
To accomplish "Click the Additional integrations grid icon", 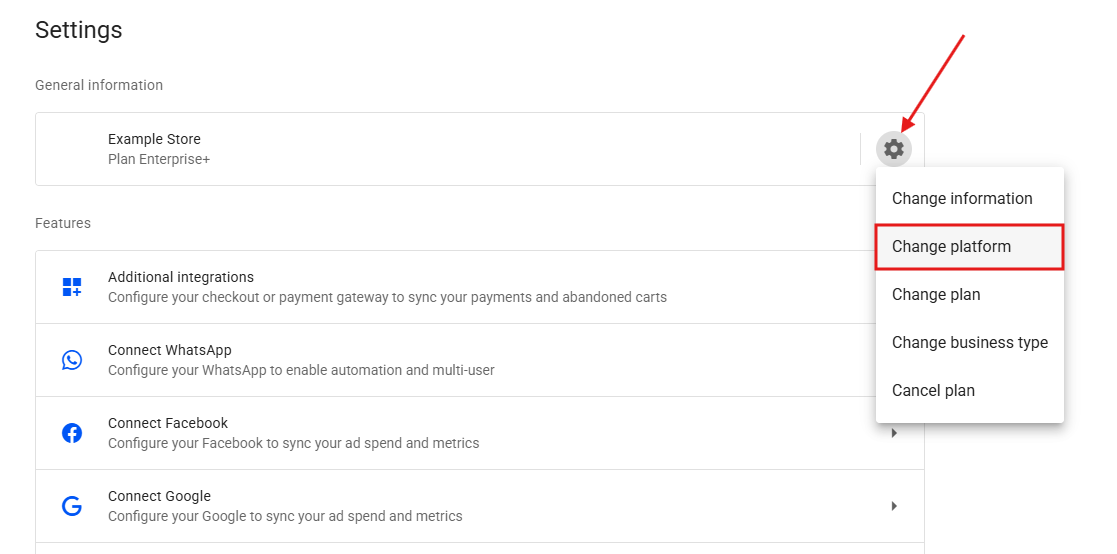I will pyautogui.click(x=72, y=287).
